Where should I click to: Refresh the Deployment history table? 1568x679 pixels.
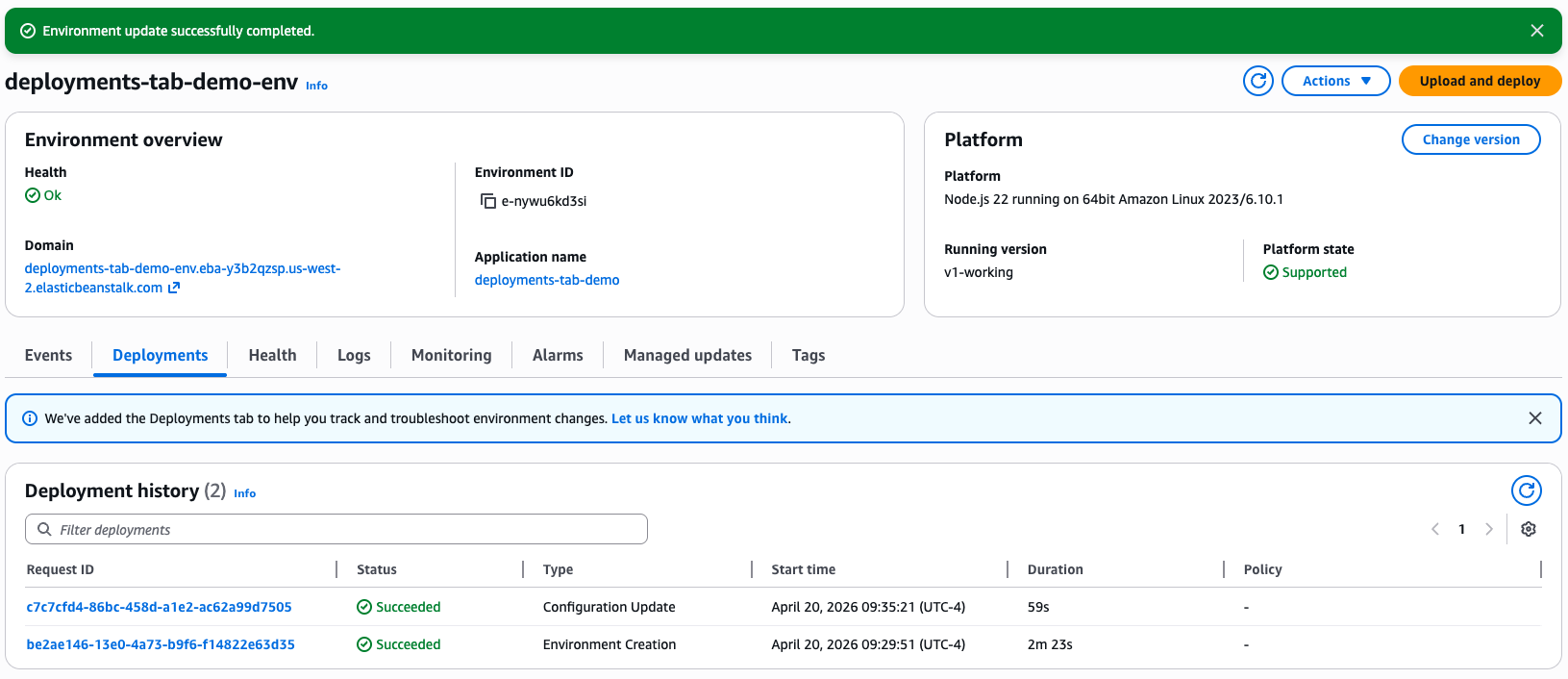point(1526,490)
